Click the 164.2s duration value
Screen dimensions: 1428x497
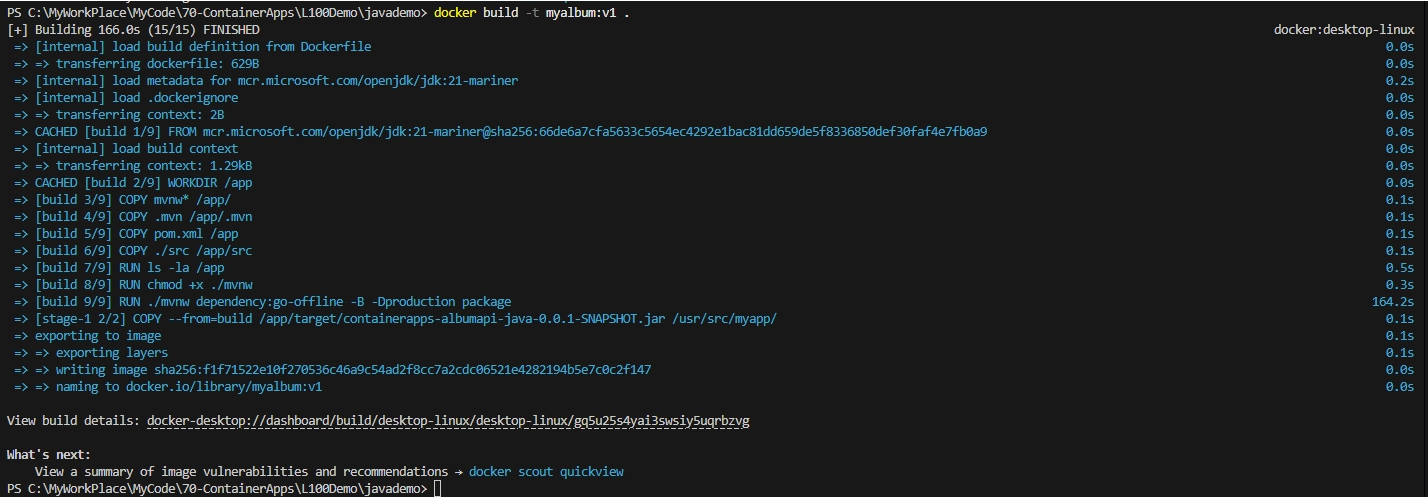point(1393,302)
